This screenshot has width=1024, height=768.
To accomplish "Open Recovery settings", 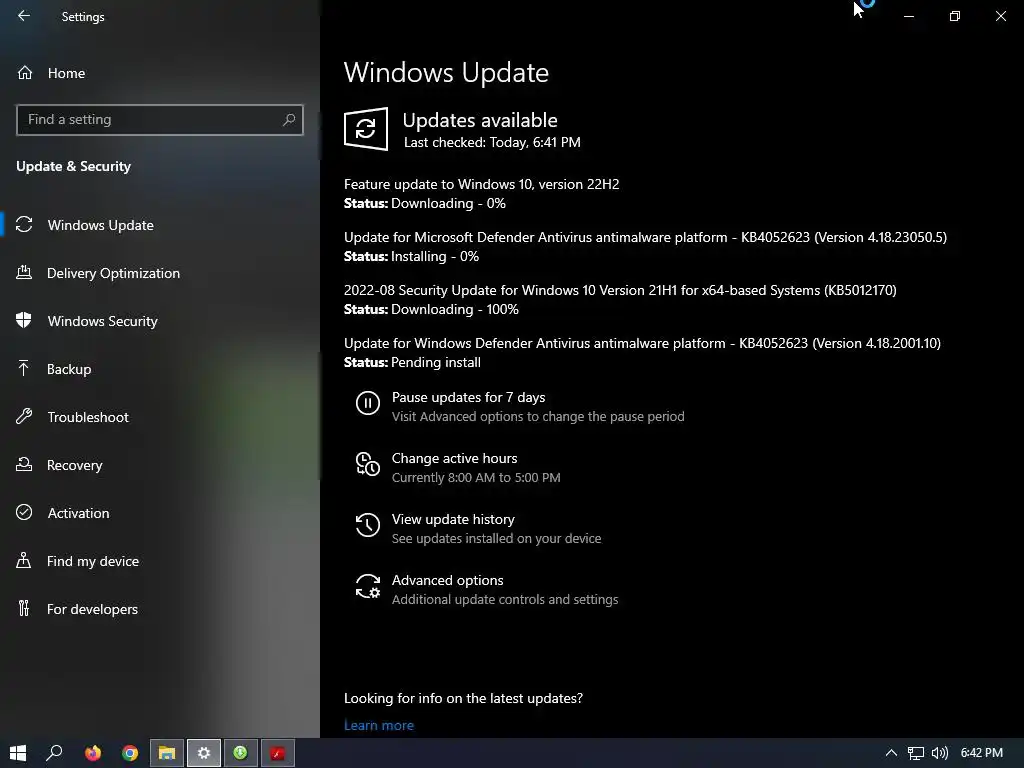I will tap(74, 465).
